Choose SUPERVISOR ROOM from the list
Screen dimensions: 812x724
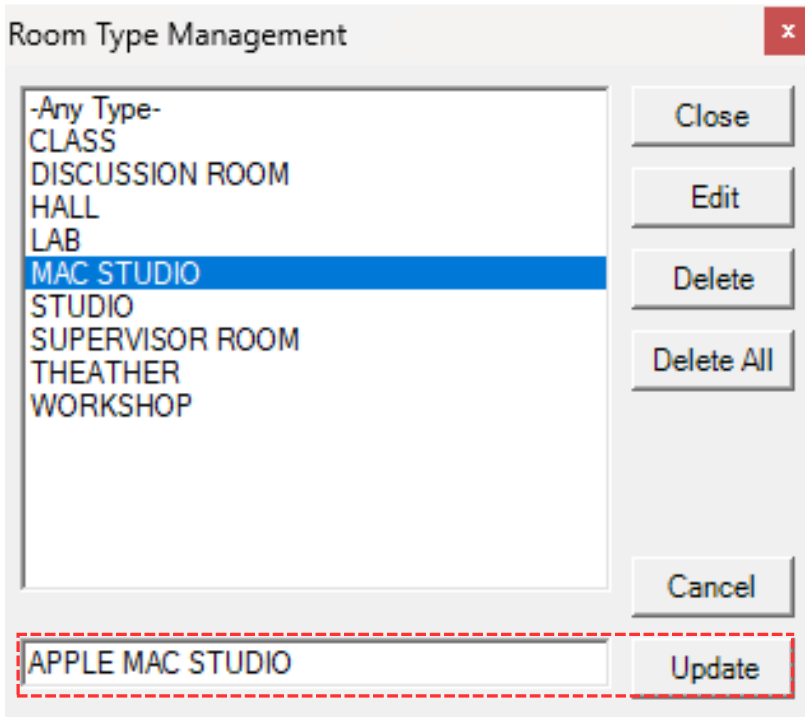point(165,339)
